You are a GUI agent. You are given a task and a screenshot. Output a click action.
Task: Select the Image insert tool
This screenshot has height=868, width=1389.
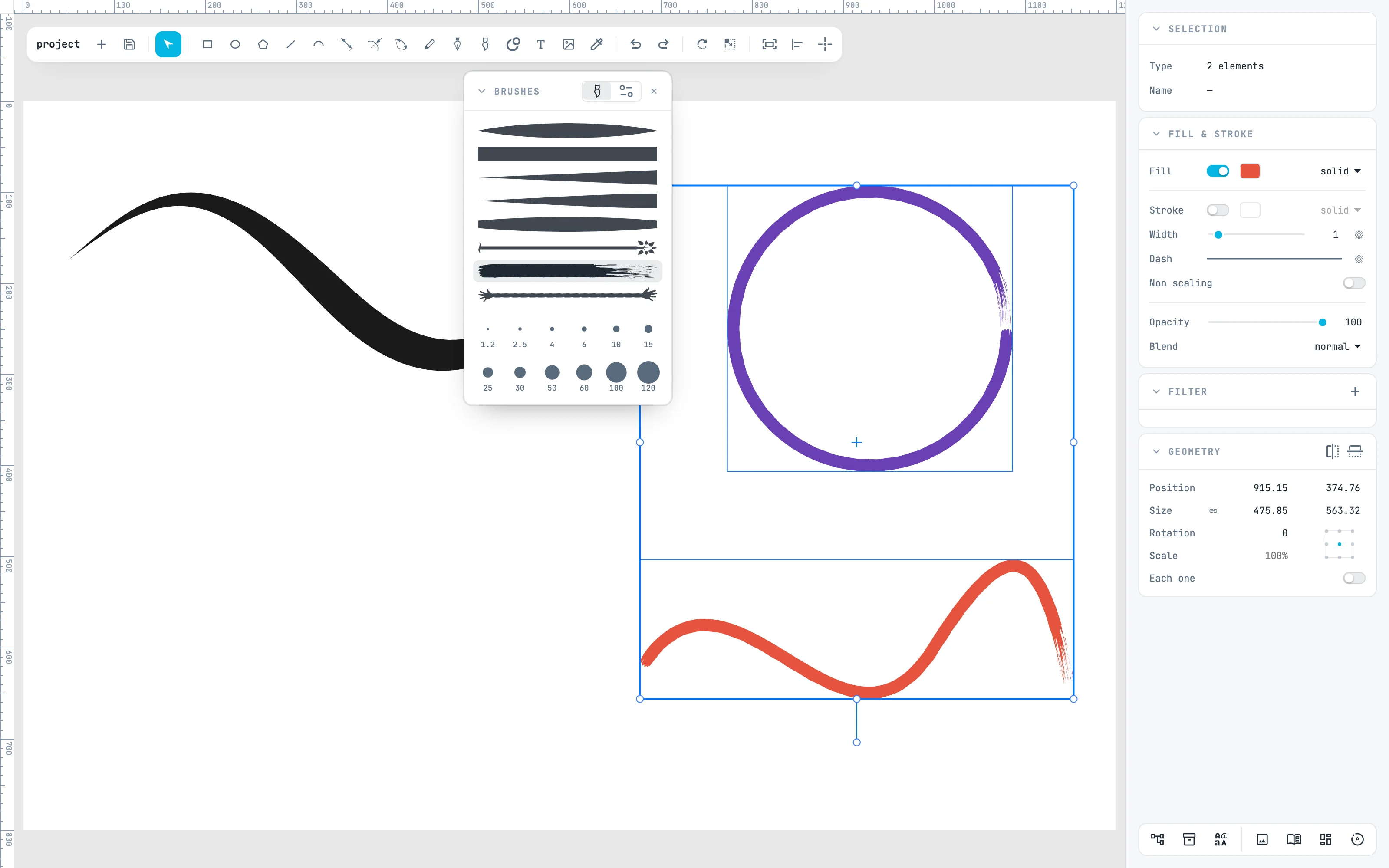[568, 44]
